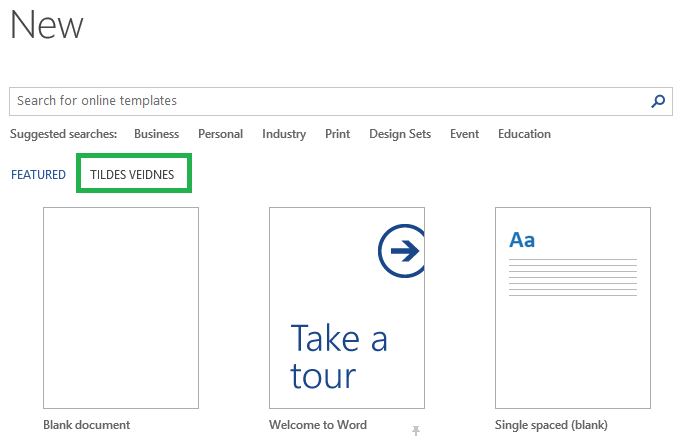
Task: Switch to the TILDES VEIDNES tab
Action: pos(132,175)
